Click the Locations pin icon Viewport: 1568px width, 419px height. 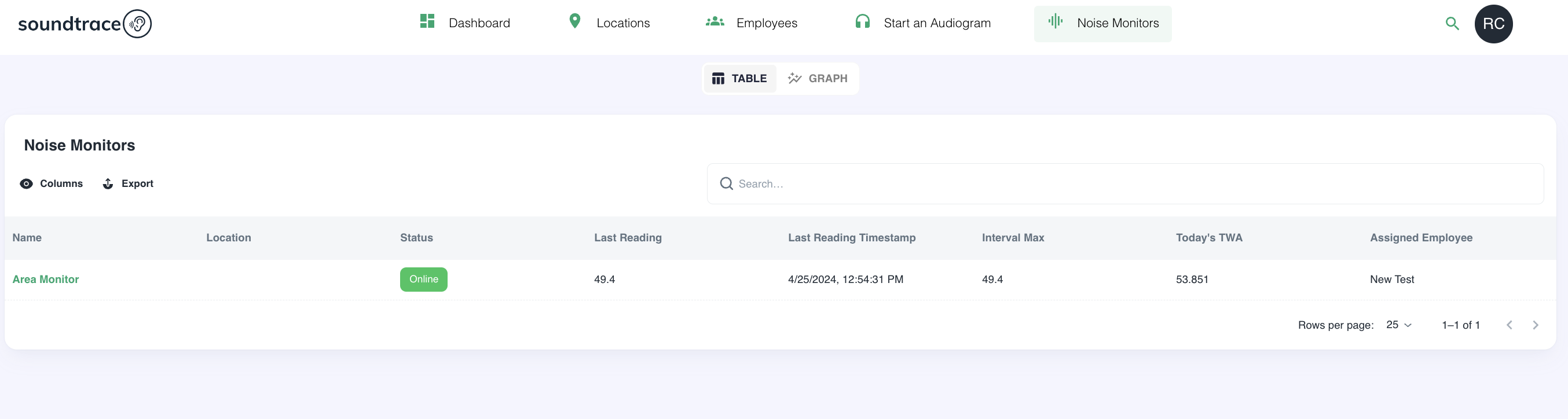click(574, 21)
